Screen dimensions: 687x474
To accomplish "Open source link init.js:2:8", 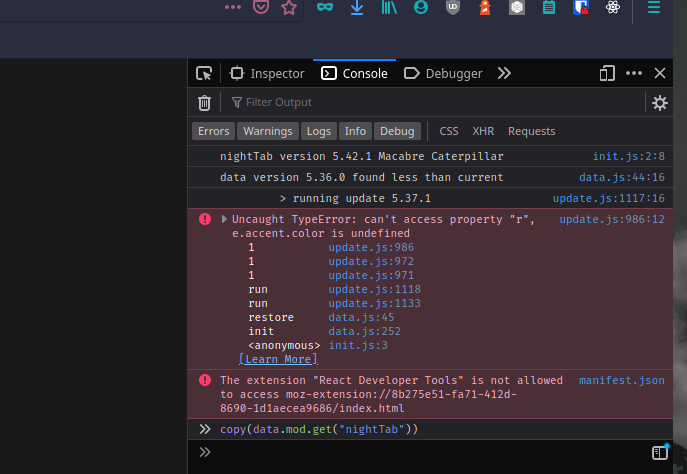I will click(x=628, y=156).
